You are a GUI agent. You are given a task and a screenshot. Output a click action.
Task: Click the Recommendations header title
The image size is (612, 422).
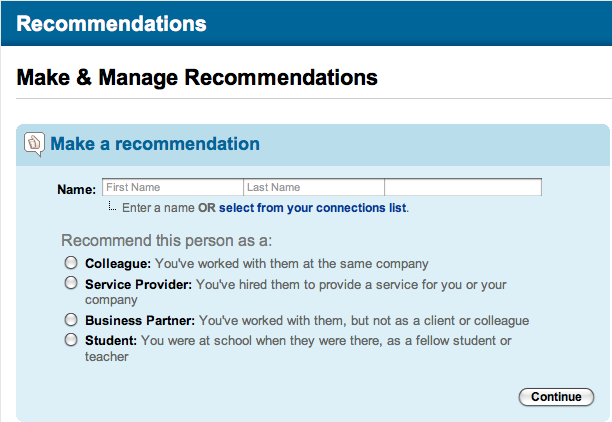click(x=112, y=24)
